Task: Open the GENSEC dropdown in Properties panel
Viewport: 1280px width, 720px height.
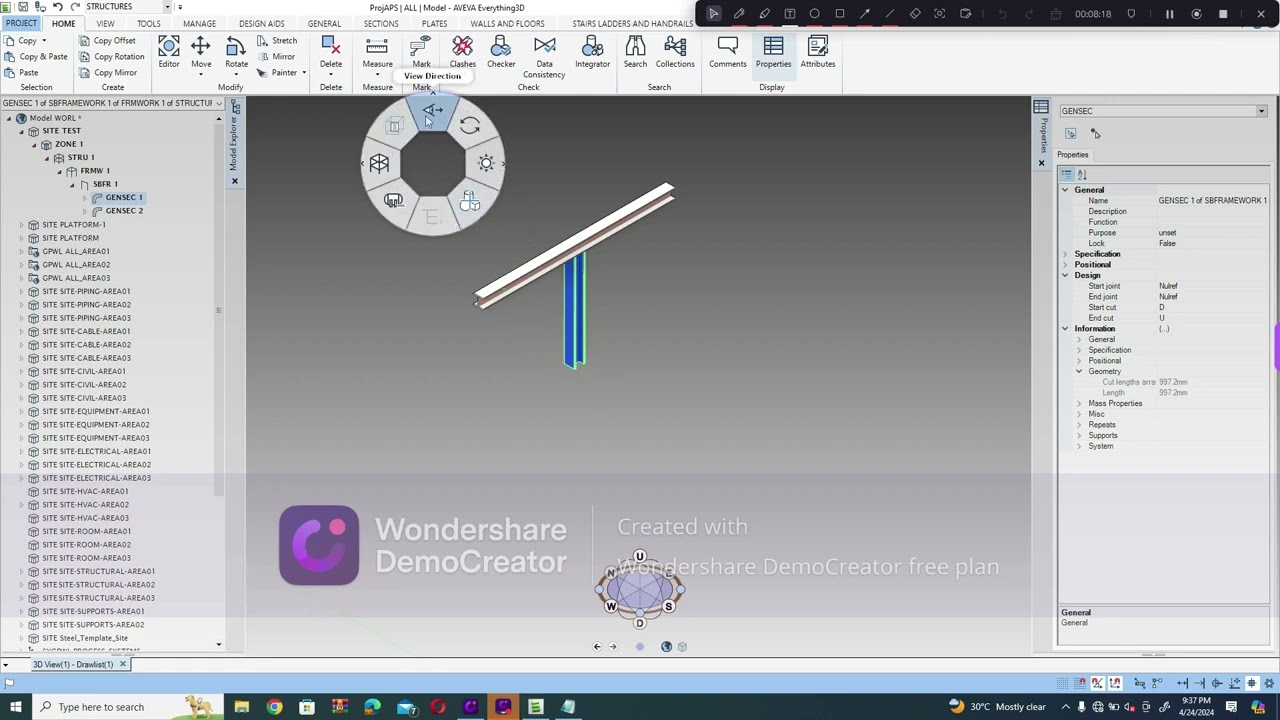Action: click(x=1261, y=111)
